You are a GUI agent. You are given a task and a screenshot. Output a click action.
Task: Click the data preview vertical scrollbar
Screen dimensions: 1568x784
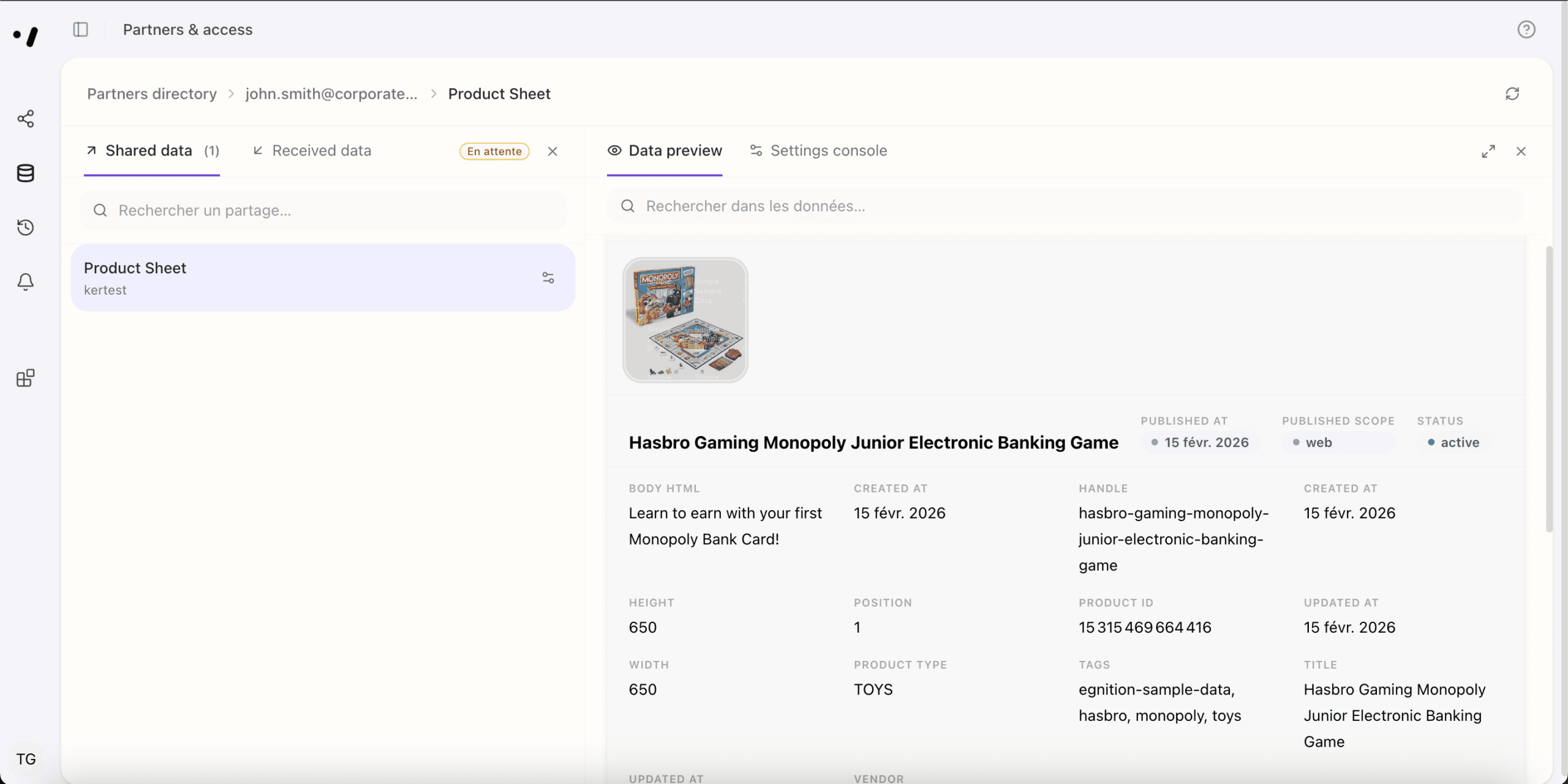[x=1549, y=390]
